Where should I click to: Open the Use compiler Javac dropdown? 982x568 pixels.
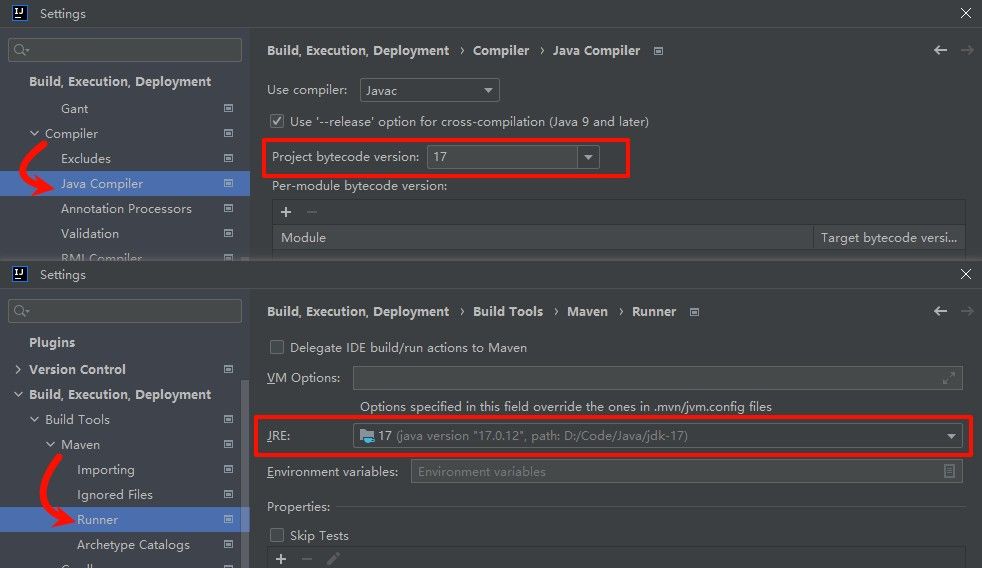tap(430, 90)
